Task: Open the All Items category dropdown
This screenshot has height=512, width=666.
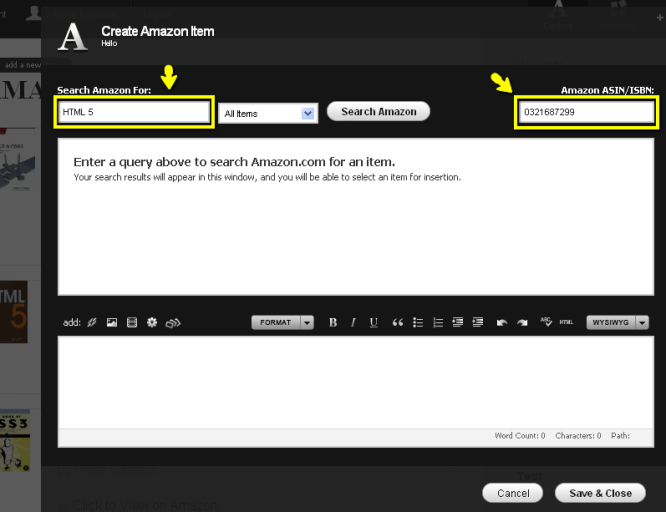Action: point(268,114)
